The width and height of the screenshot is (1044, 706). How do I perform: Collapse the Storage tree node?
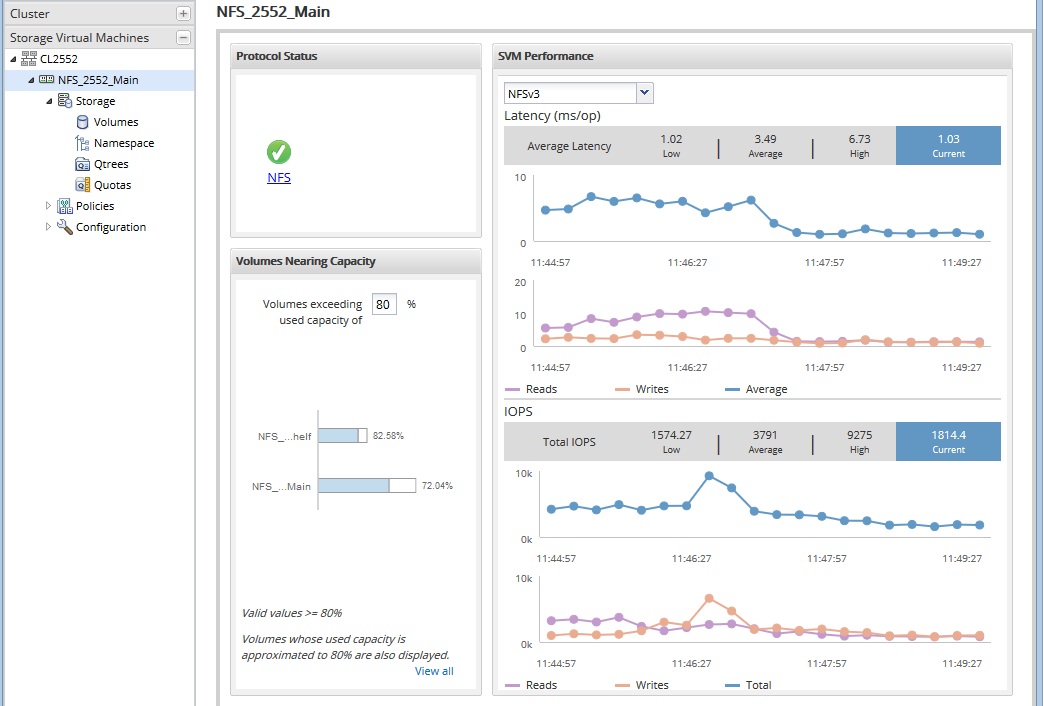click(47, 100)
